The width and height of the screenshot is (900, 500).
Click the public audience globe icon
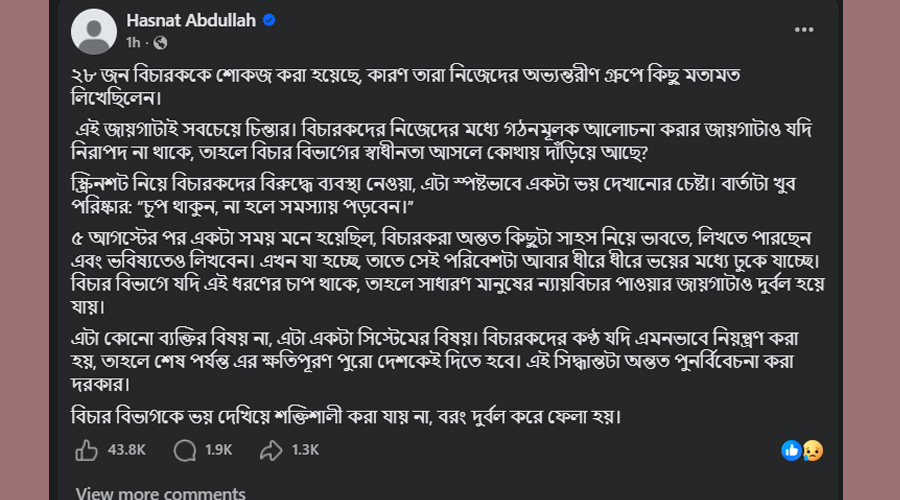point(161,43)
